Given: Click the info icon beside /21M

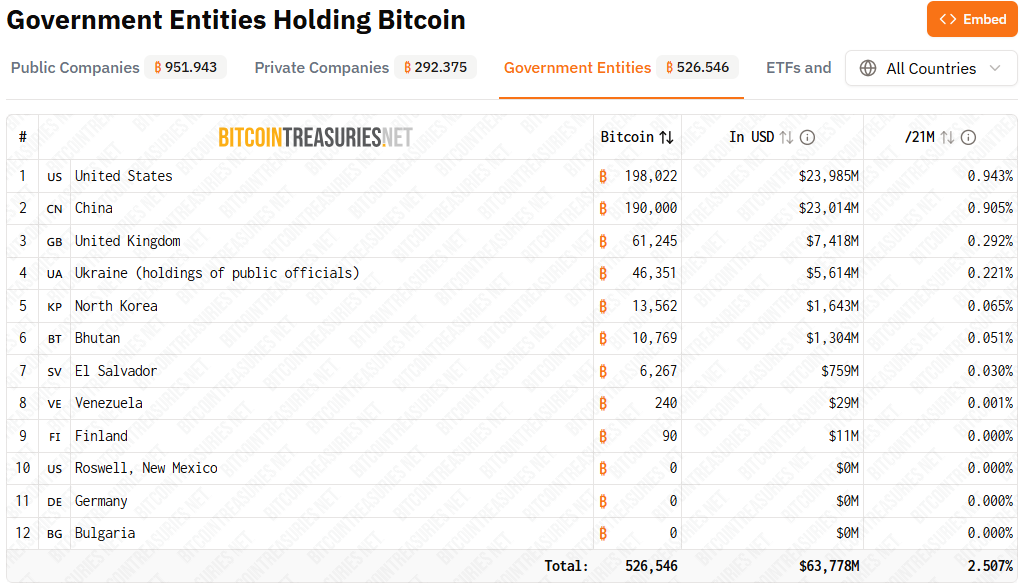Looking at the screenshot, I should [968, 137].
